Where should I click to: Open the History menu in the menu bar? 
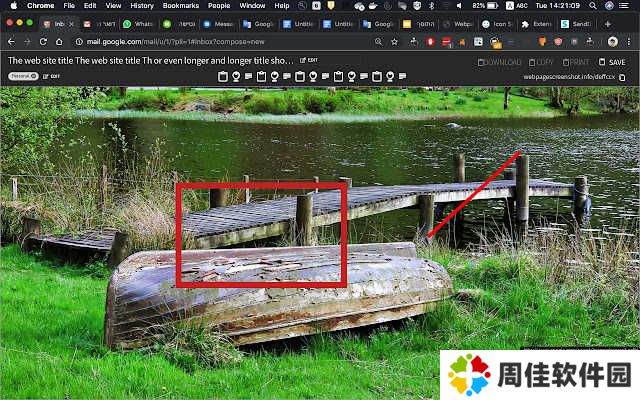point(142,6)
